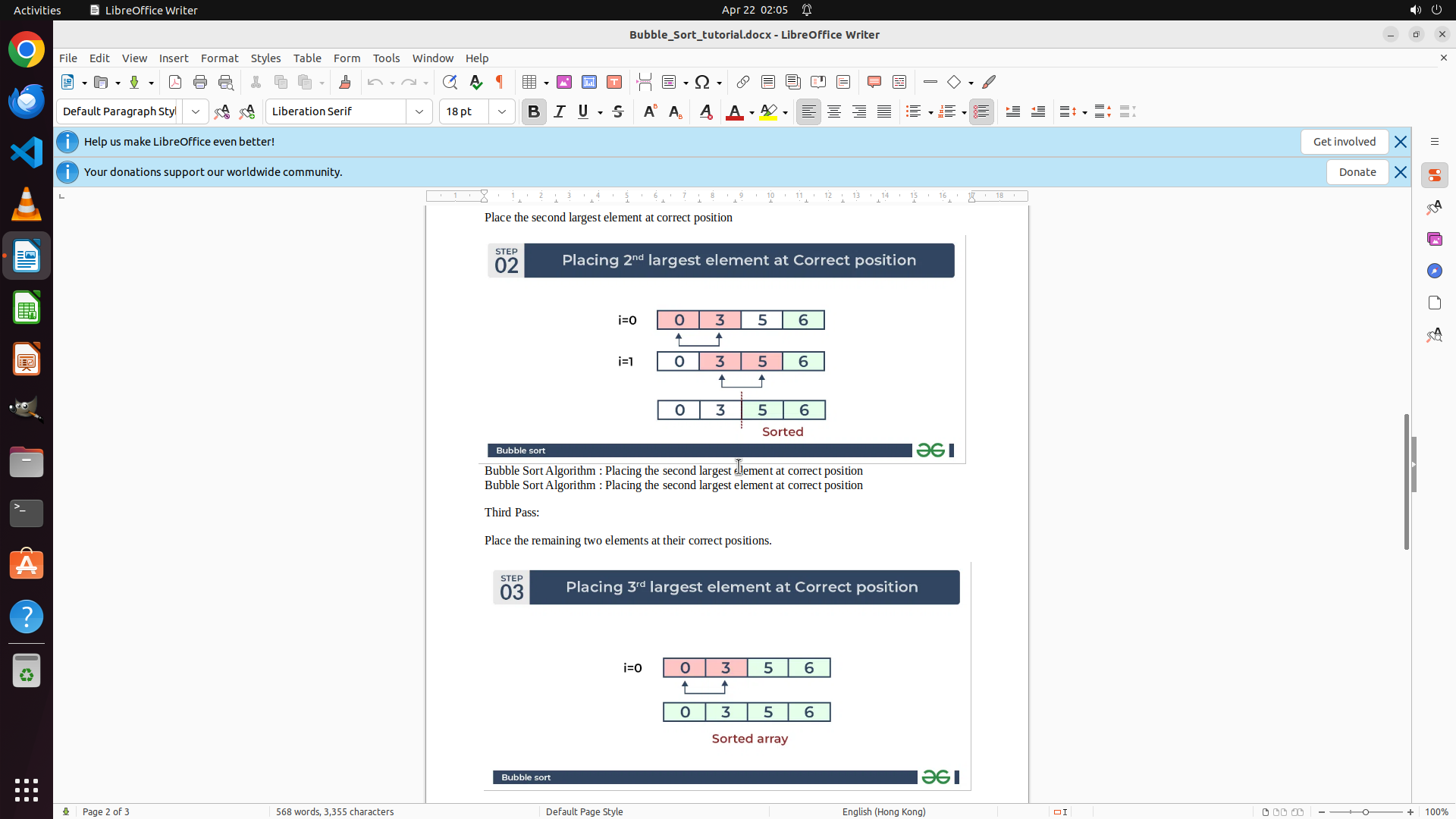
Task: Click the Insert Hyperlink icon
Action: [x=743, y=82]
